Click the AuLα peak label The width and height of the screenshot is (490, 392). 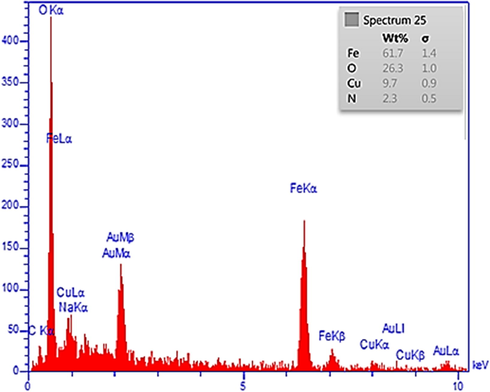(446, 351)
